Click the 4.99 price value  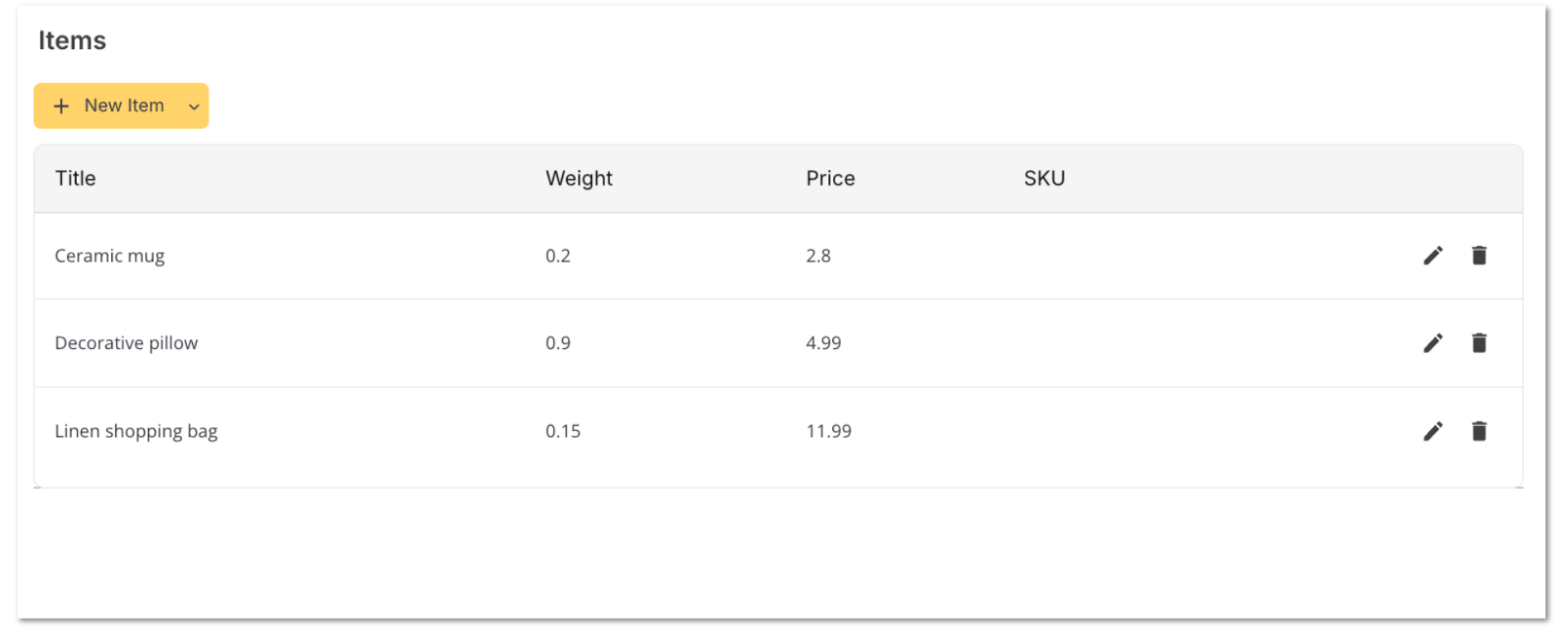pyautogui.click(x=823, y=343)
